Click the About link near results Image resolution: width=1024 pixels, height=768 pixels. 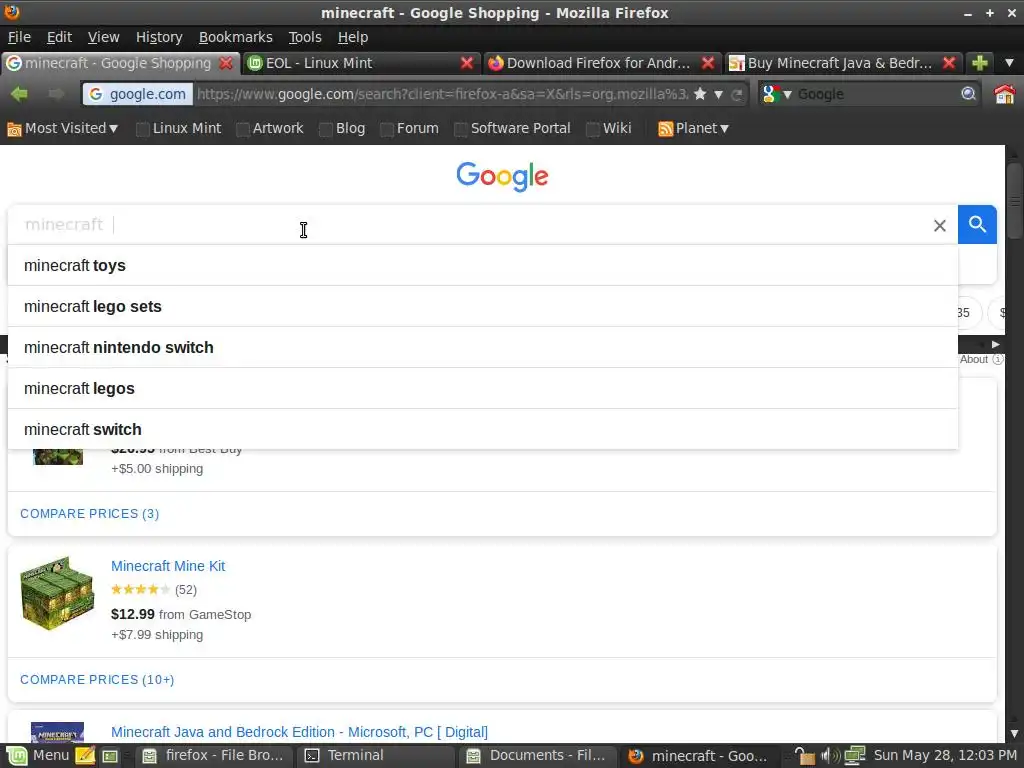(981, 359)
